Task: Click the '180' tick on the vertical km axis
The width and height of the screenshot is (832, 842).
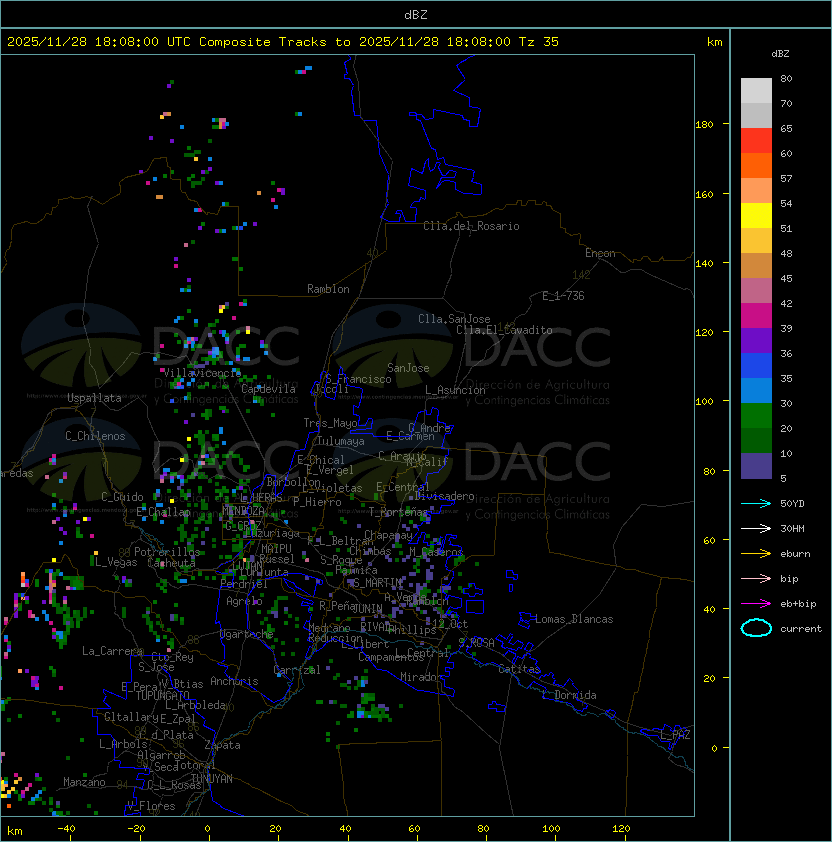Action: pos(704,125)
